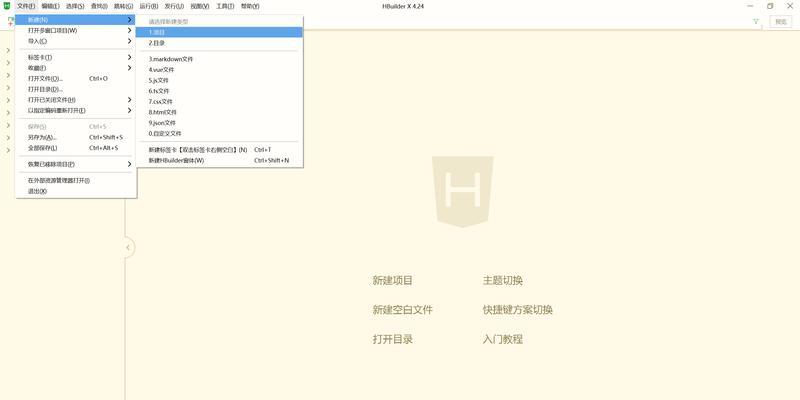
Task: Choose 退出(X) from the File menu
Action: point(76,191)
